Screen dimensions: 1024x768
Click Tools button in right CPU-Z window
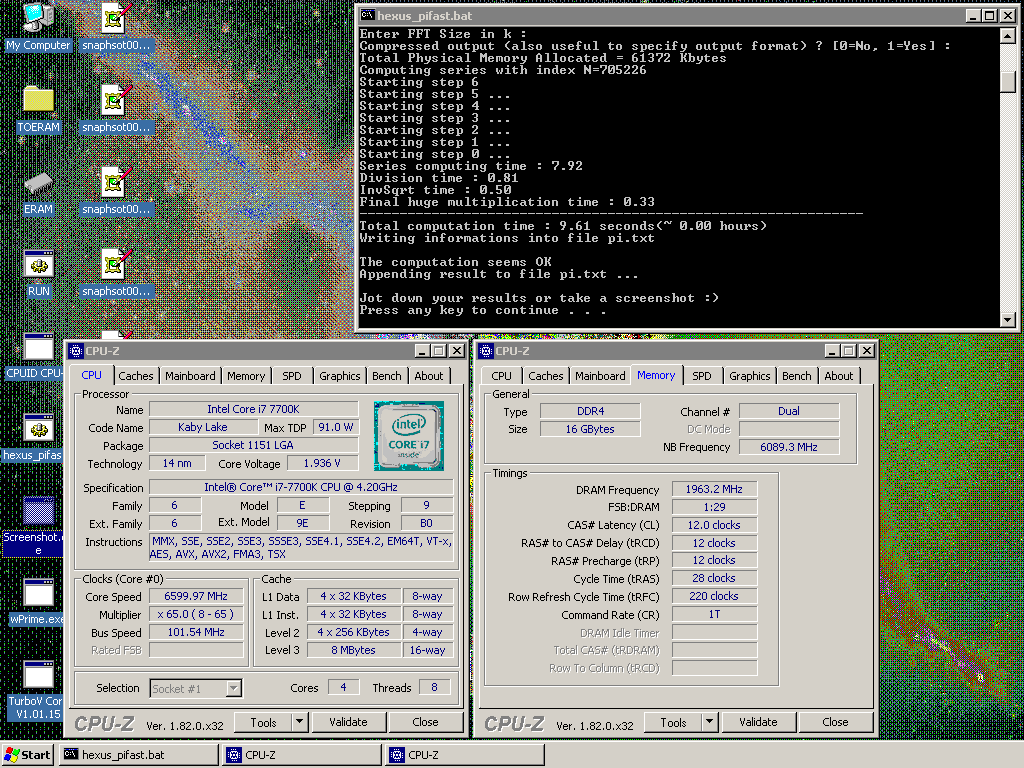click(673, 722)
